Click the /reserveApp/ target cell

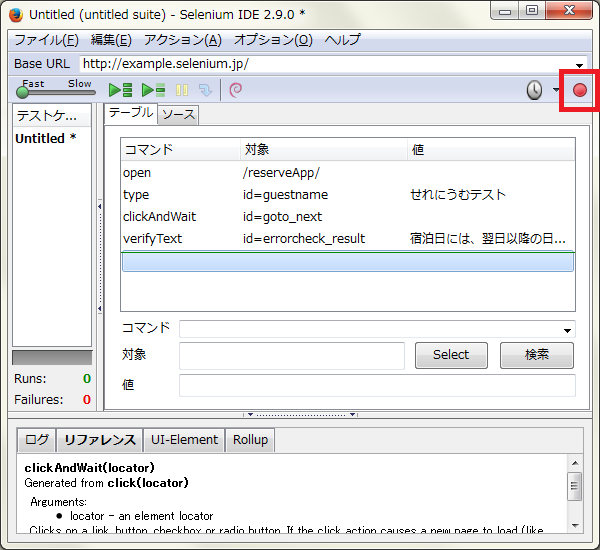point(281,173)
